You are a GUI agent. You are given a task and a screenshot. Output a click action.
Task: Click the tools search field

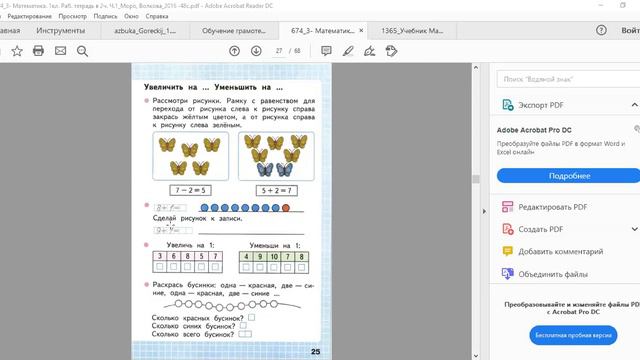[x=568, y=79]
